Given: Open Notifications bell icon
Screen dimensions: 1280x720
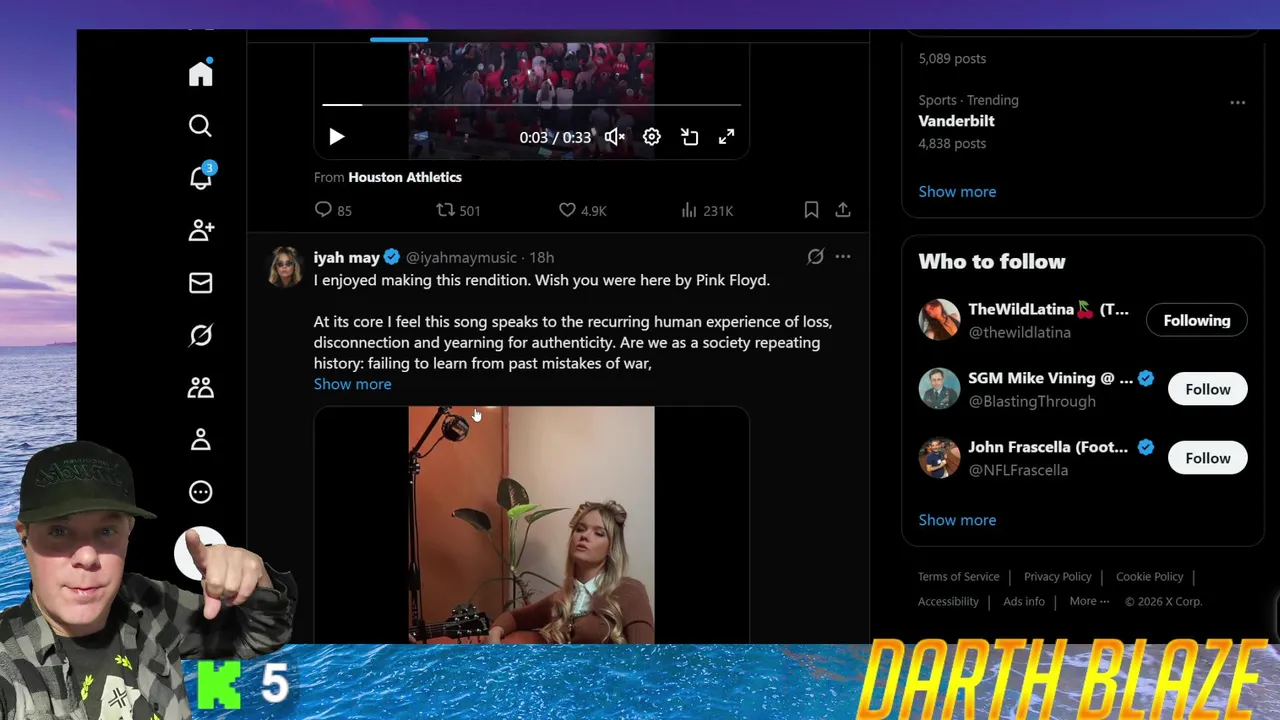Looking at the screenshot, I should coord(201,177).
